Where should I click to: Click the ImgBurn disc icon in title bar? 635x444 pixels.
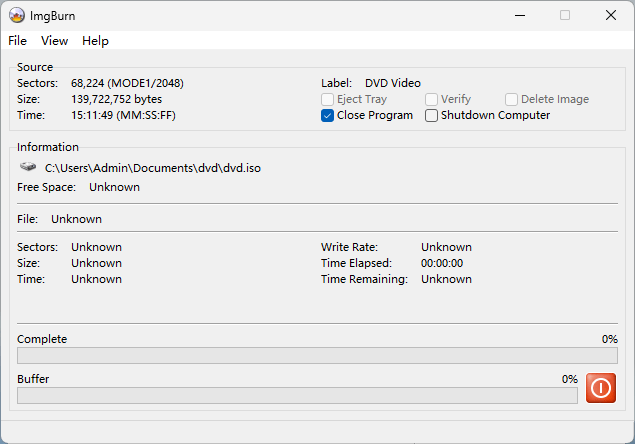[x=17, y=15]
